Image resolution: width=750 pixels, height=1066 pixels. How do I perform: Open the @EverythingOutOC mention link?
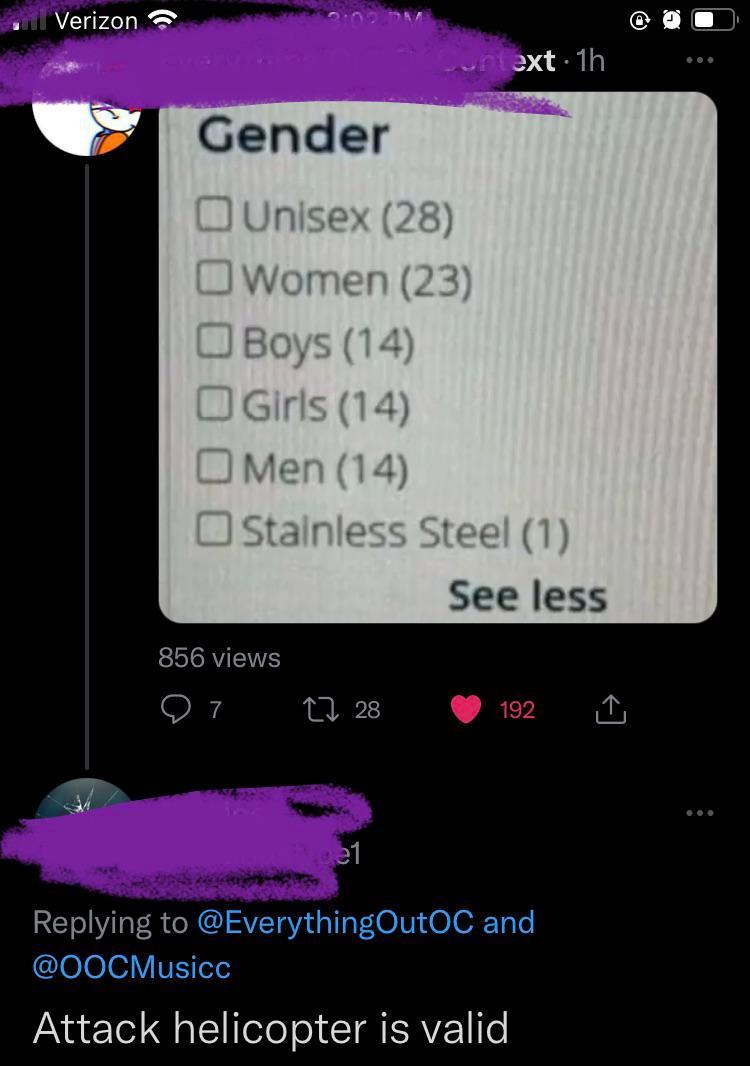(x=336, y=923)
